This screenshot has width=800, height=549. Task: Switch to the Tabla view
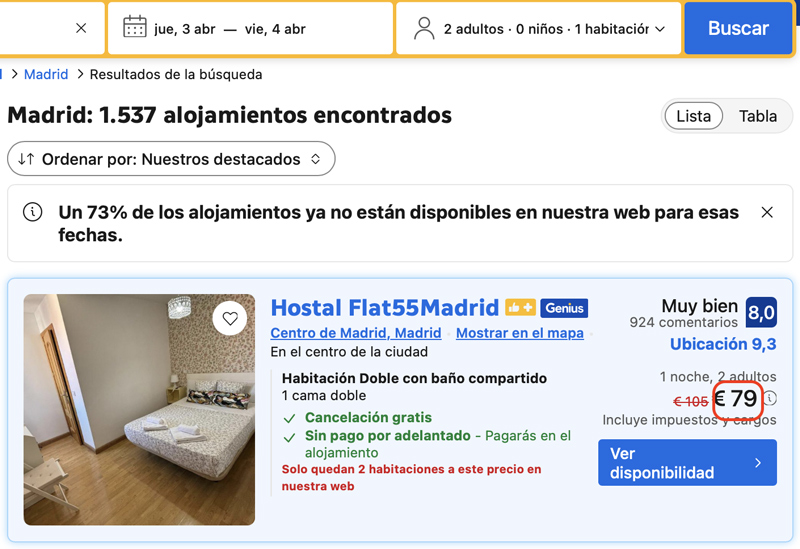758,116
